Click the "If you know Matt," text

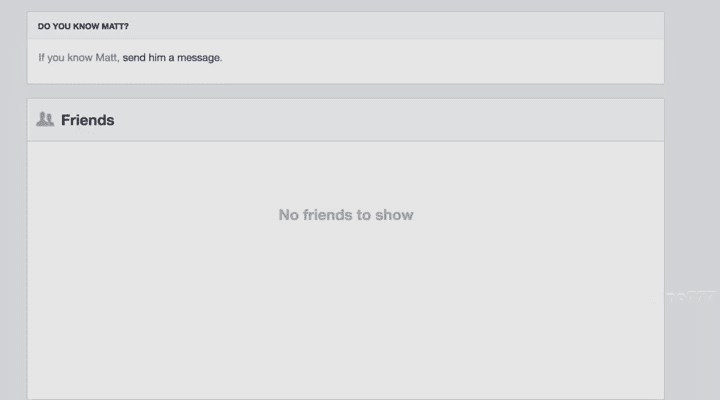pyautogui.click(x=79, y=58)
